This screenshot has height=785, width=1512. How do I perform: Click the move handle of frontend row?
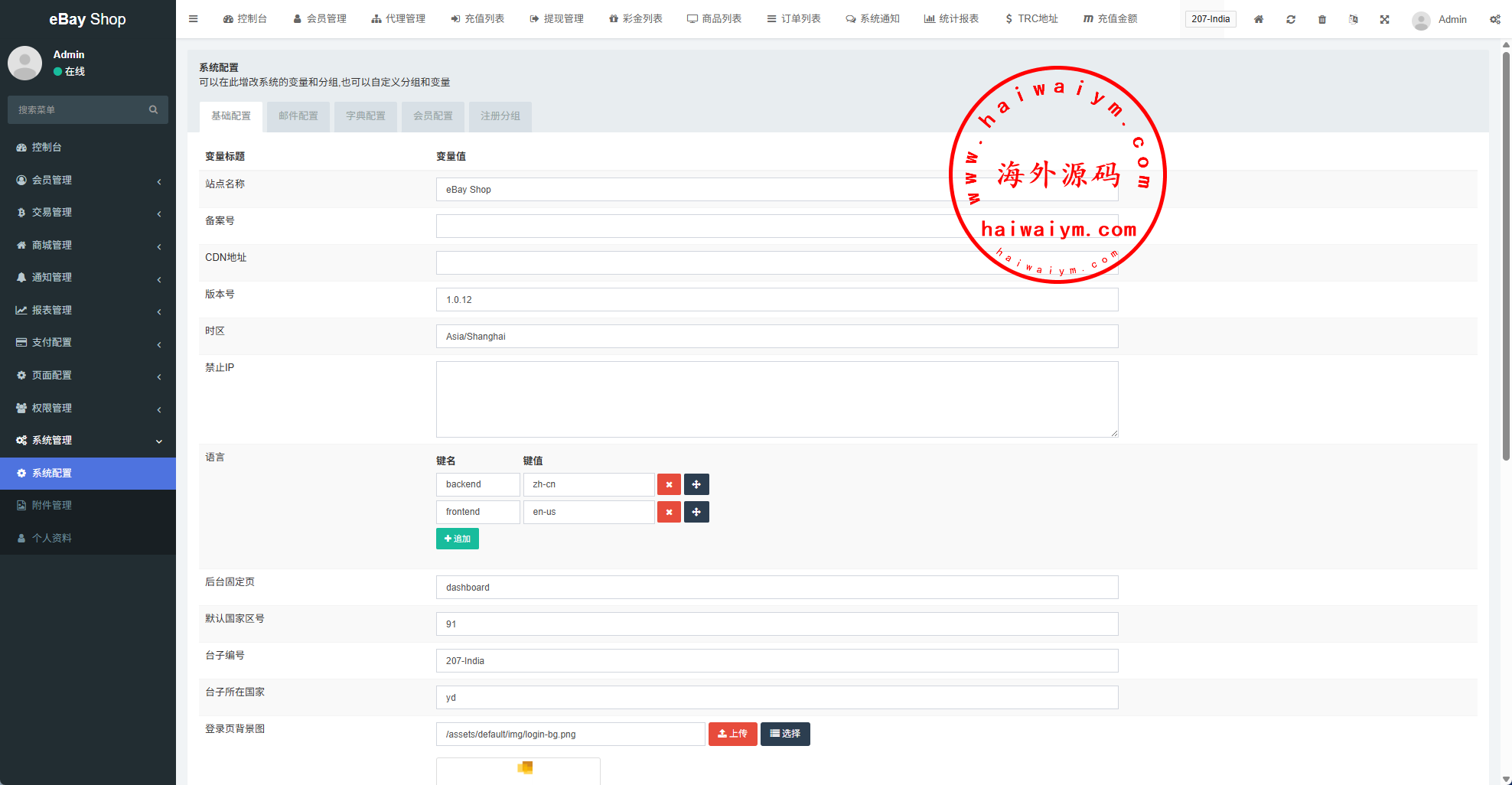pyautogui.click(x=696, y=512)
